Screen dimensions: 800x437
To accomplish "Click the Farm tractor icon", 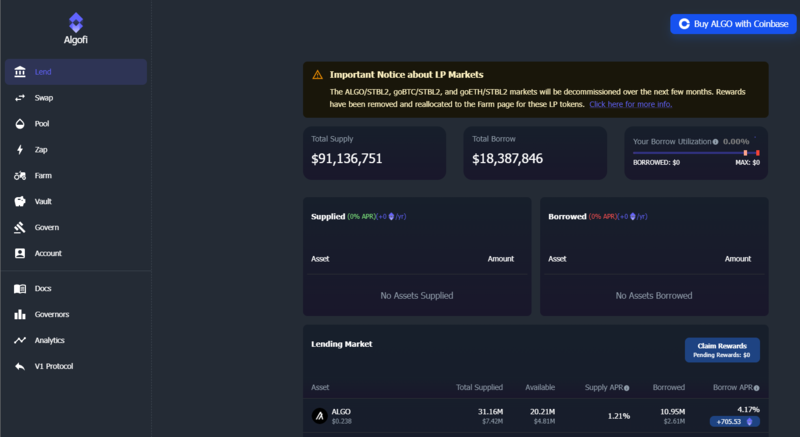I will (x=20, y=175).
